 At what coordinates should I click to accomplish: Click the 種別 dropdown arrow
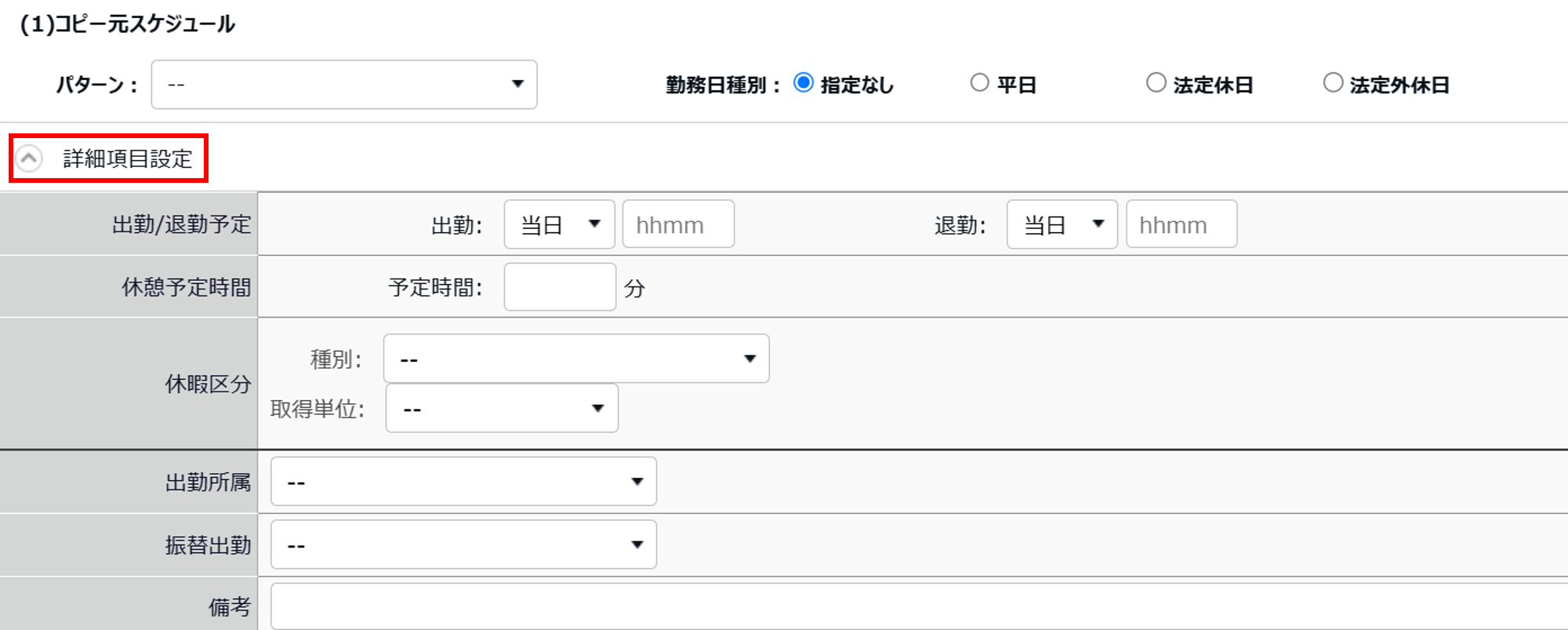[x=750, y=359]
